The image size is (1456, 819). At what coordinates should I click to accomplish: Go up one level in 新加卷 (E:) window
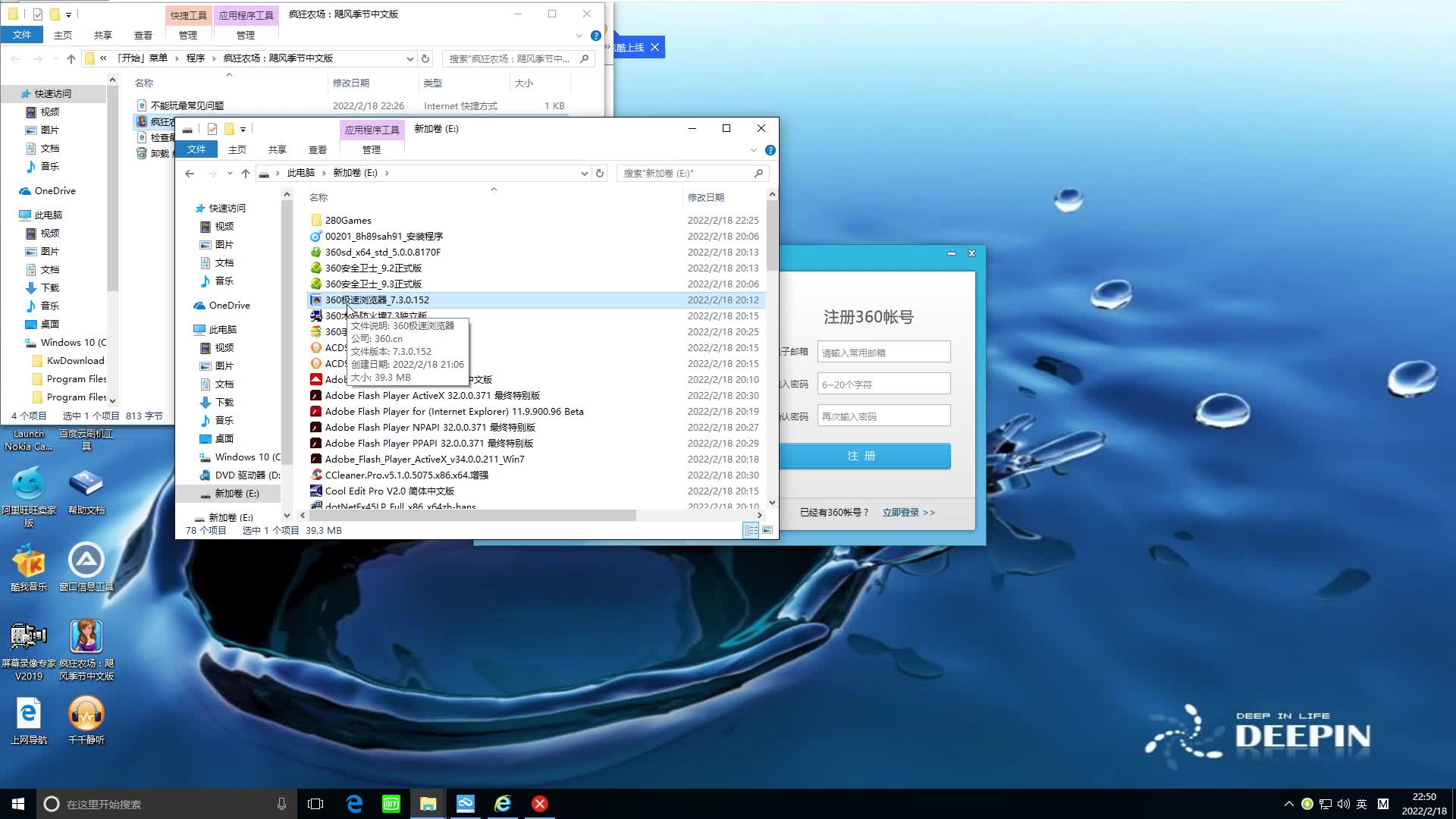pos(245,173)
